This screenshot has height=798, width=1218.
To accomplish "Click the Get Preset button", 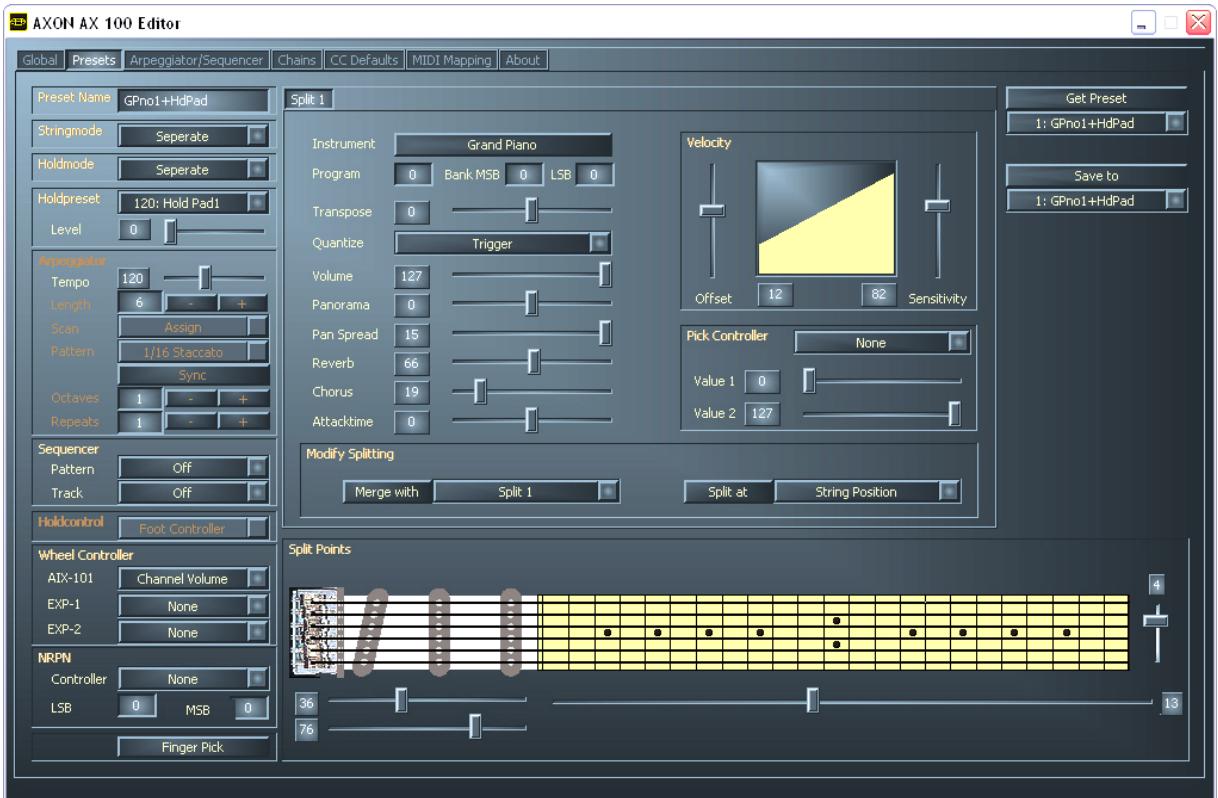I will 1096,98.
